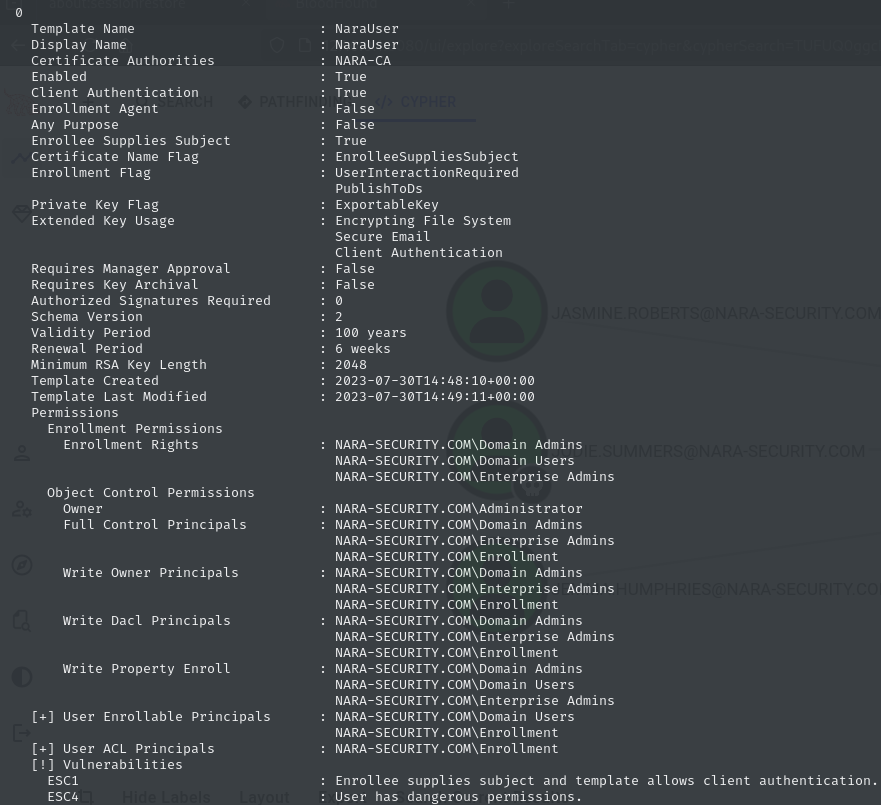Click the Template Name value NaraUser
Viewport: 881px width, 805px height.
click(x=366, y=29)
